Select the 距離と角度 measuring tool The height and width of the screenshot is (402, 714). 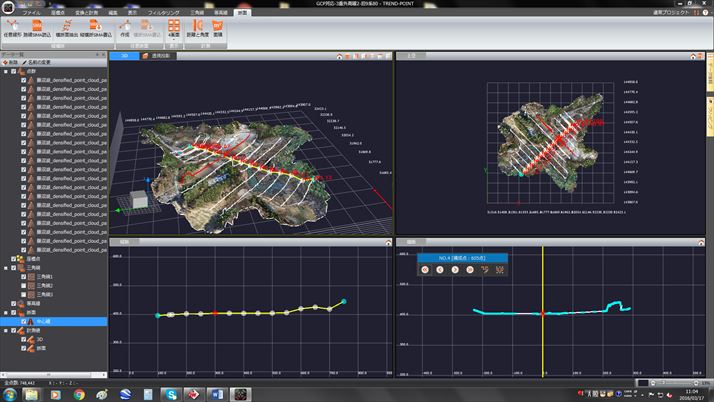point(197,28)
